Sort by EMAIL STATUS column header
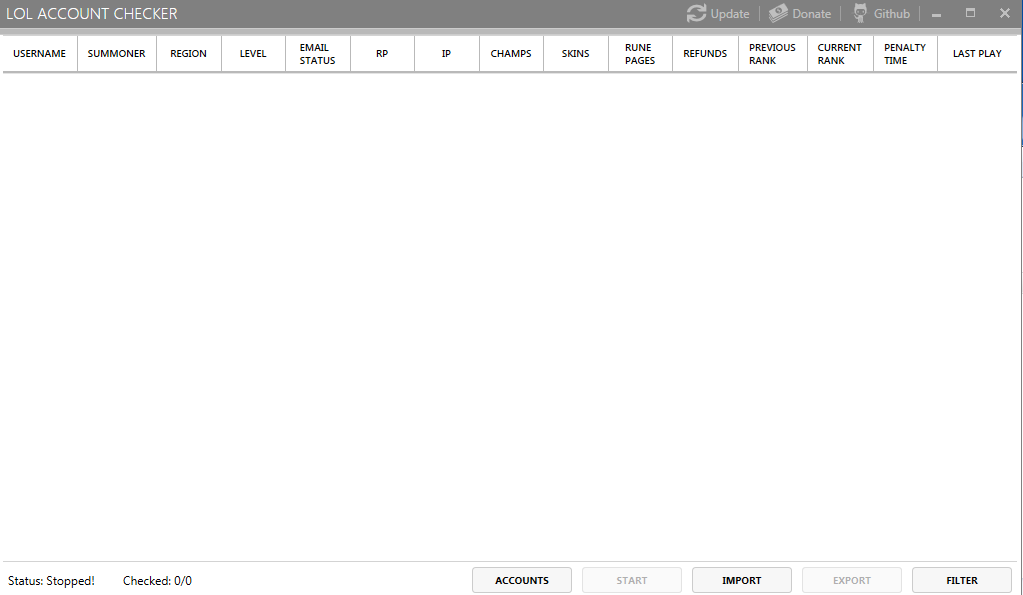The width and height of the screenshot is (1023, 595). click(318, 53)
